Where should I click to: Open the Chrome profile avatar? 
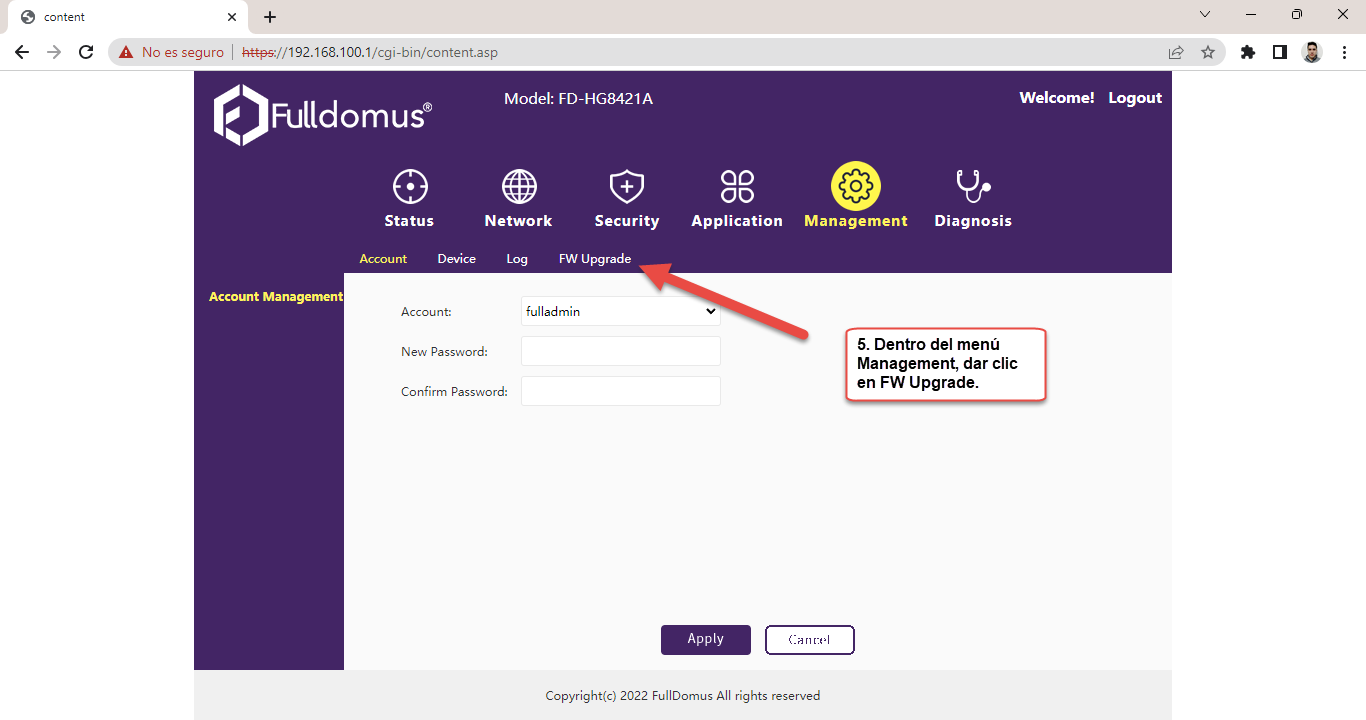coord(1312,52)
